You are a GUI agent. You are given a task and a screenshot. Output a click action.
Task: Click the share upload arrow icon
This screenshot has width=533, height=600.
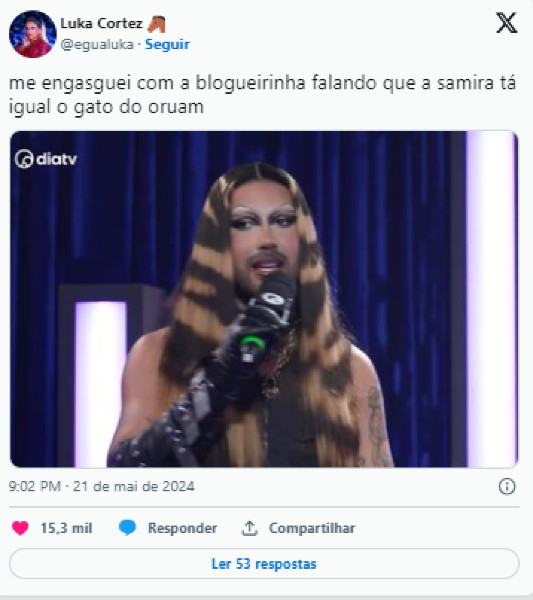[x=249, y=528]
